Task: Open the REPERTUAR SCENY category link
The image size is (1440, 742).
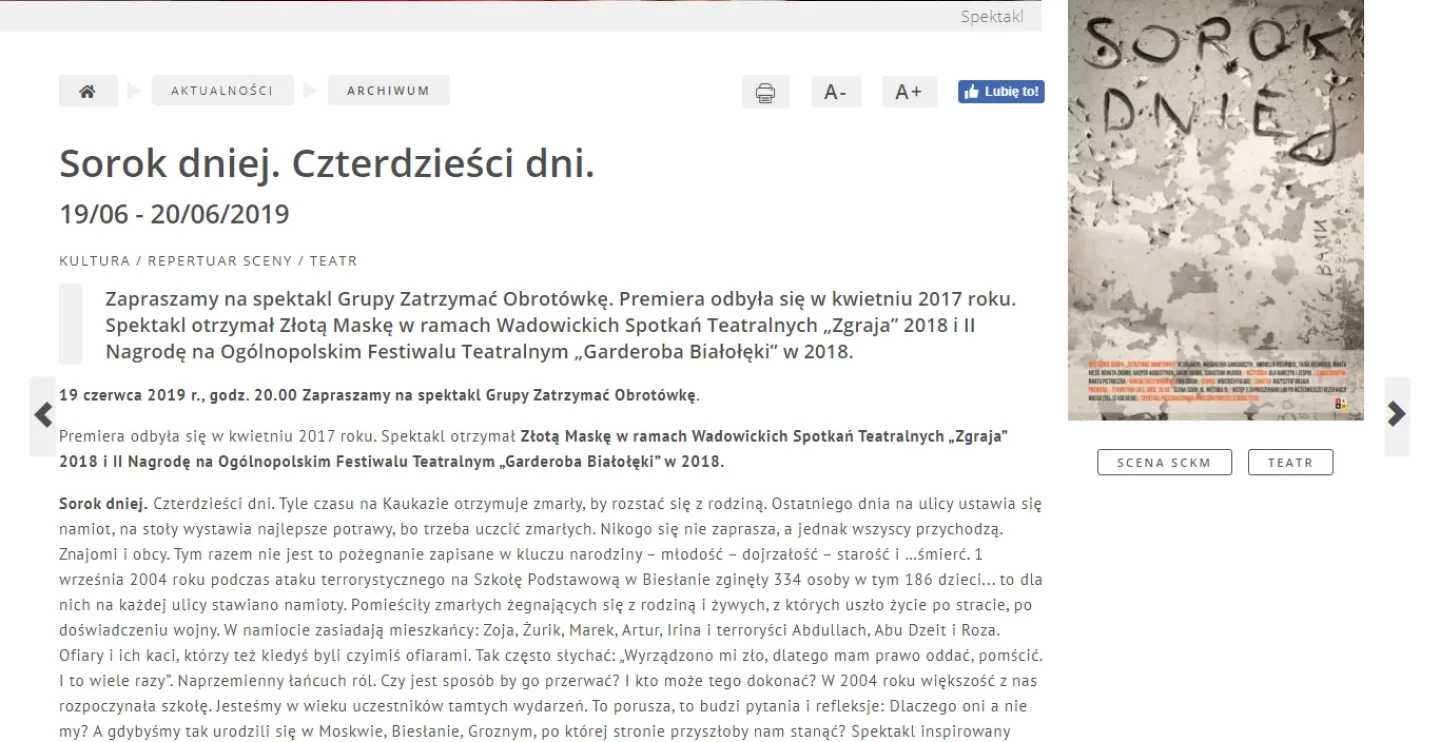Action: tap(220, 261)
